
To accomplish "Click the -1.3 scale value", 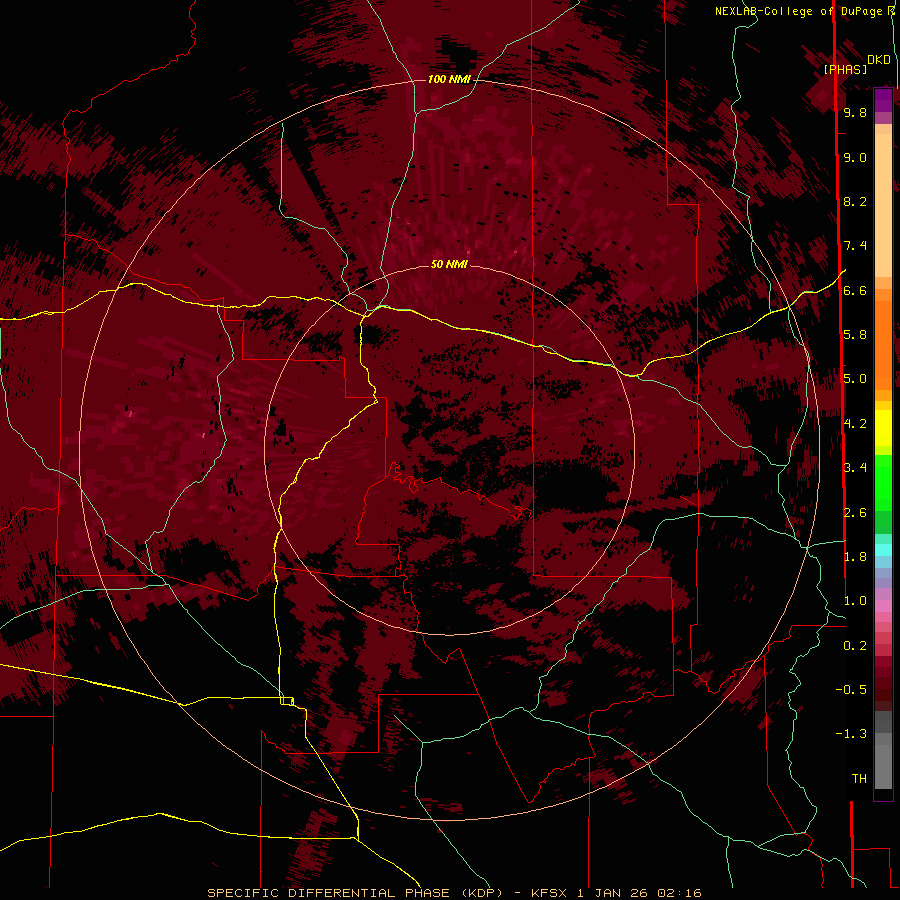I will [x=851, y=734].
